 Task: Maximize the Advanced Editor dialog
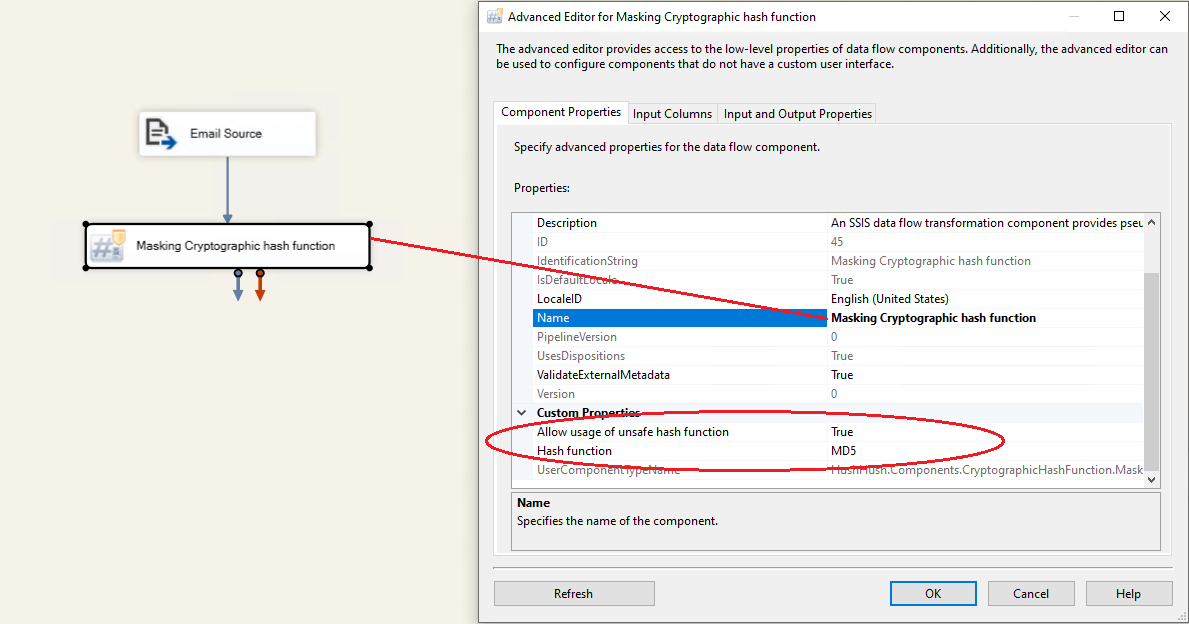point(1119,16)
